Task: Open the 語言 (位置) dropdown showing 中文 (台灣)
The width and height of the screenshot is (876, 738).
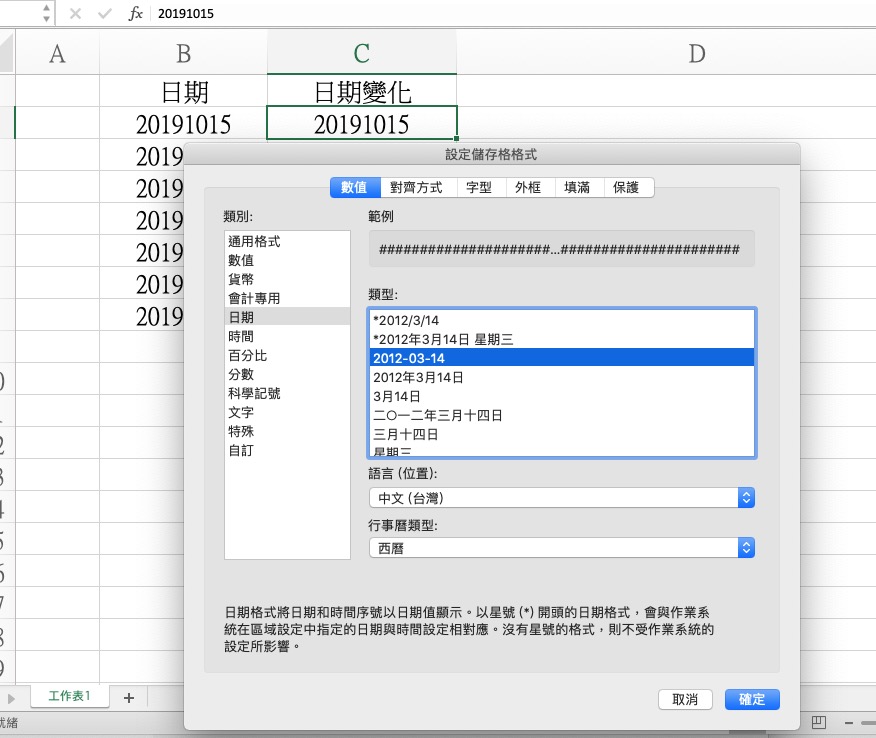Action: click(562, 498)
